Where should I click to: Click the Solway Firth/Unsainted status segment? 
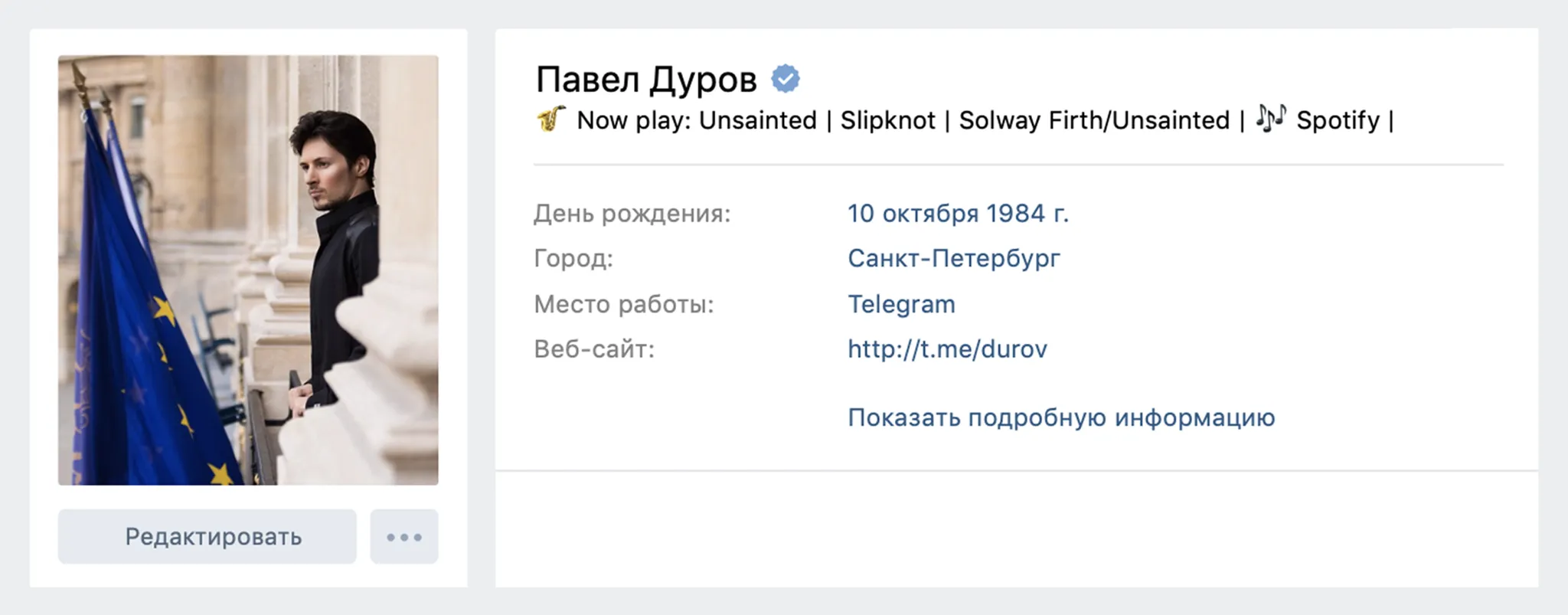pos(1094,120)
